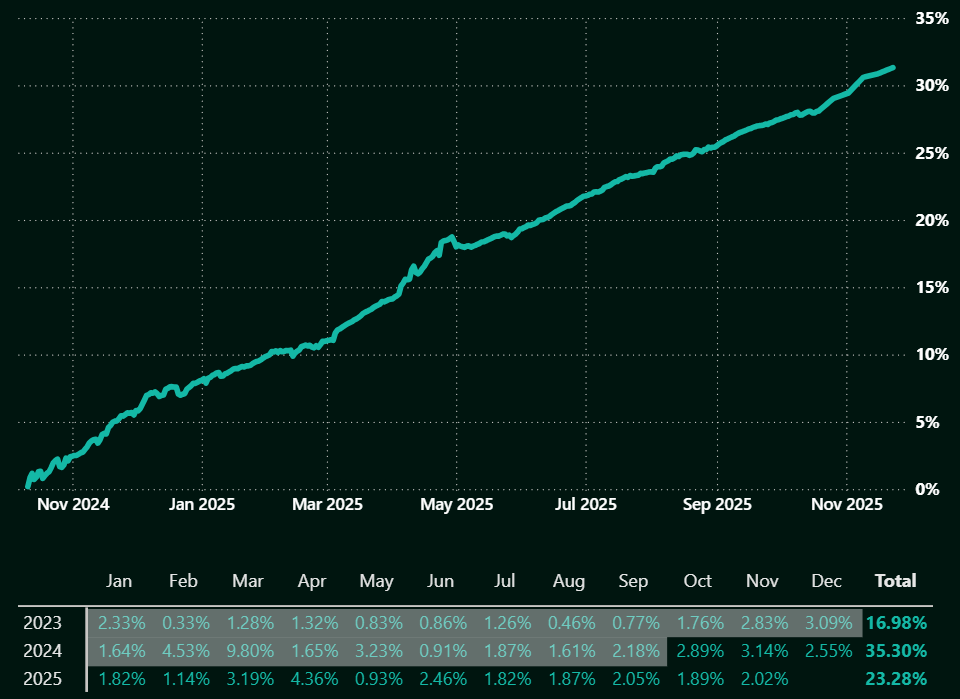This screenshot has width=960, height=699.
Task: Select the Sep 2025 x-axis label
Action: tap(717, 505)
